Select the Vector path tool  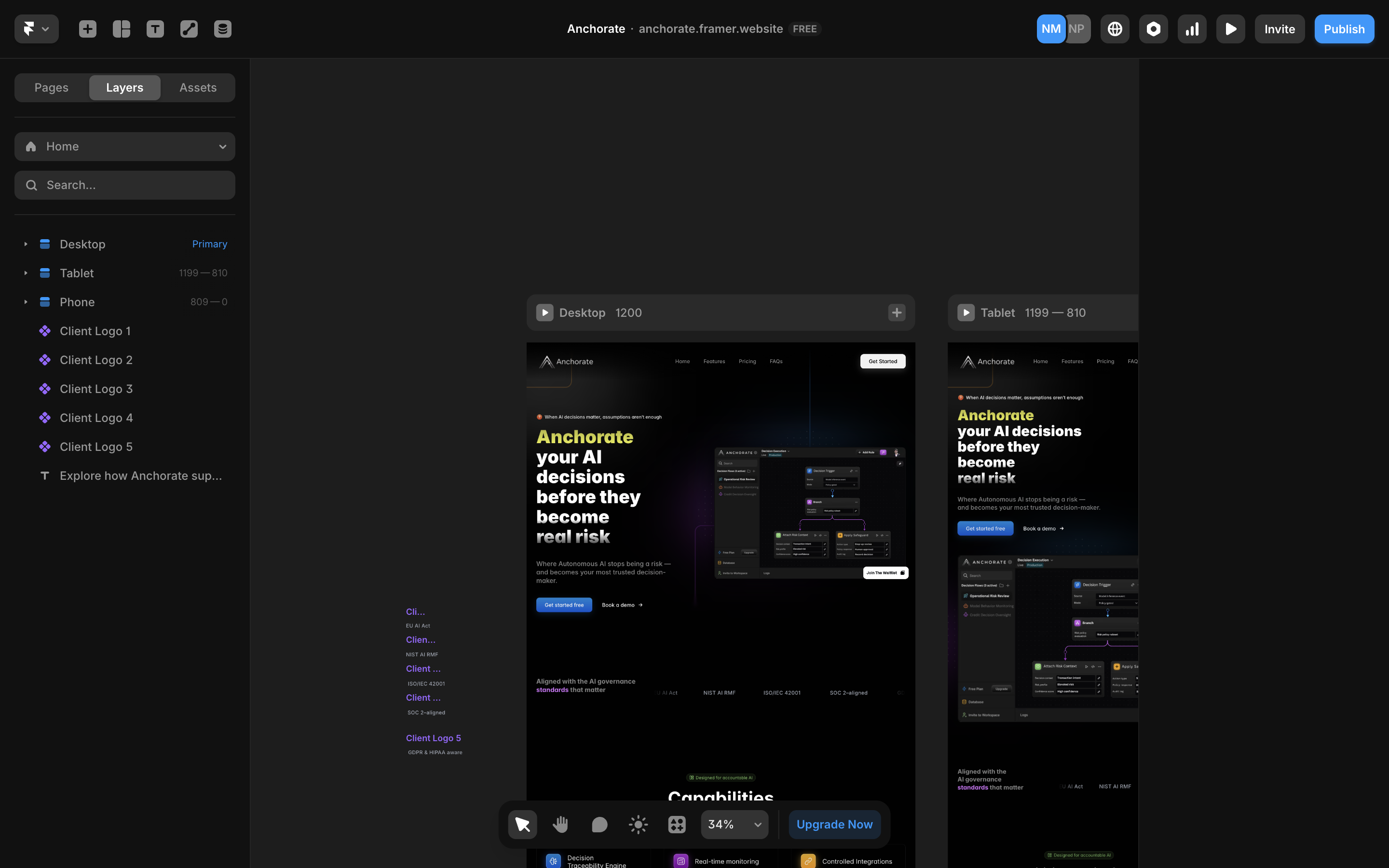pyautogui.click(x=188, y=28)
